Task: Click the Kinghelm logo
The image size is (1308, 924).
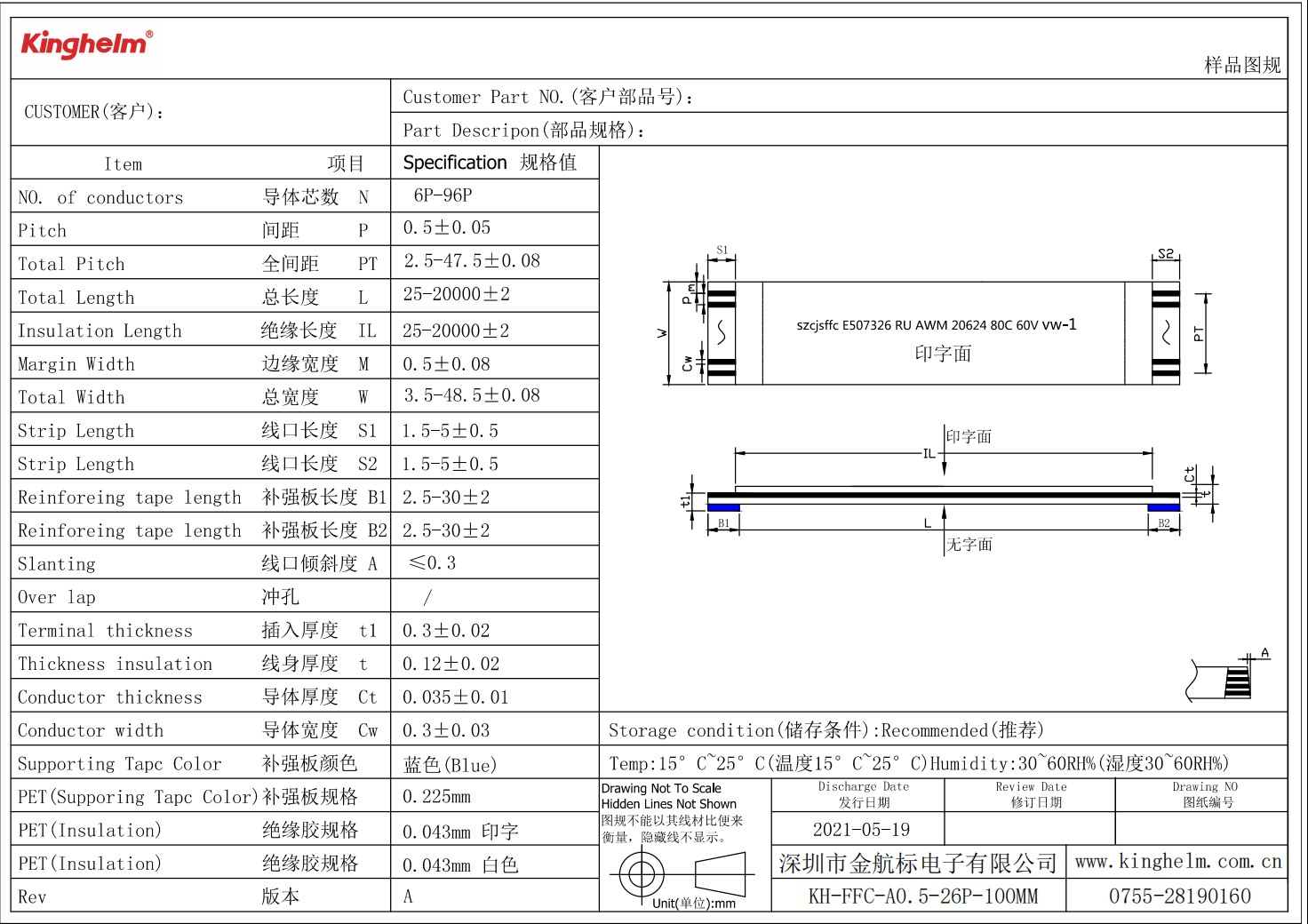Action: [x=86, y=44]
